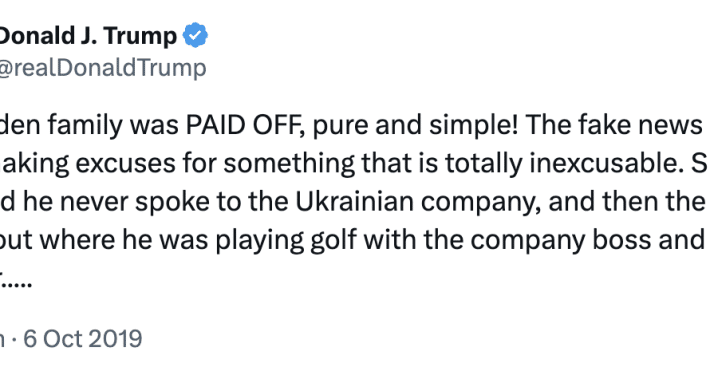Click the 6 Oct 2019 timestamp
Viewport: 710px width, 375px height.
click(x=83, y=339)
